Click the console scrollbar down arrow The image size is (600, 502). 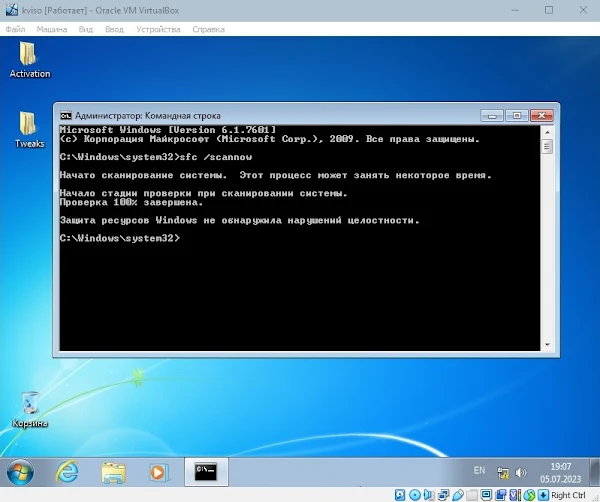[547, 345]
